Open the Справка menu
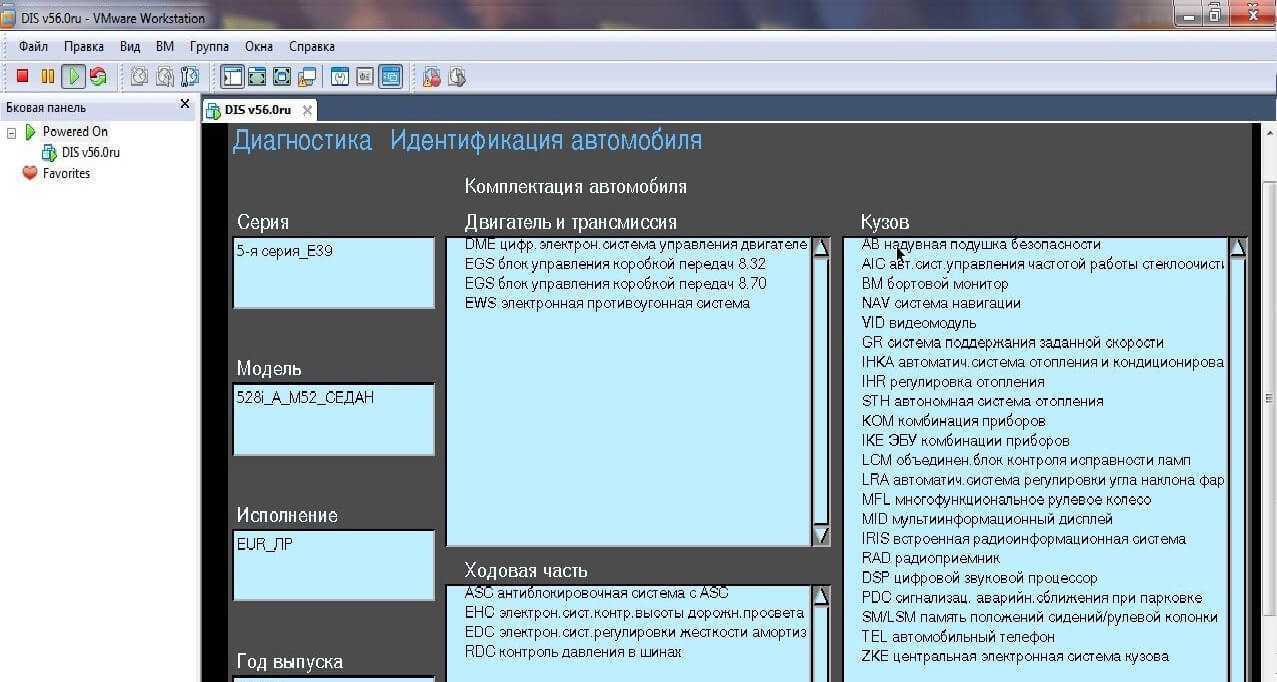Screen dimensions: 1277x682 (x=311, y=46)
